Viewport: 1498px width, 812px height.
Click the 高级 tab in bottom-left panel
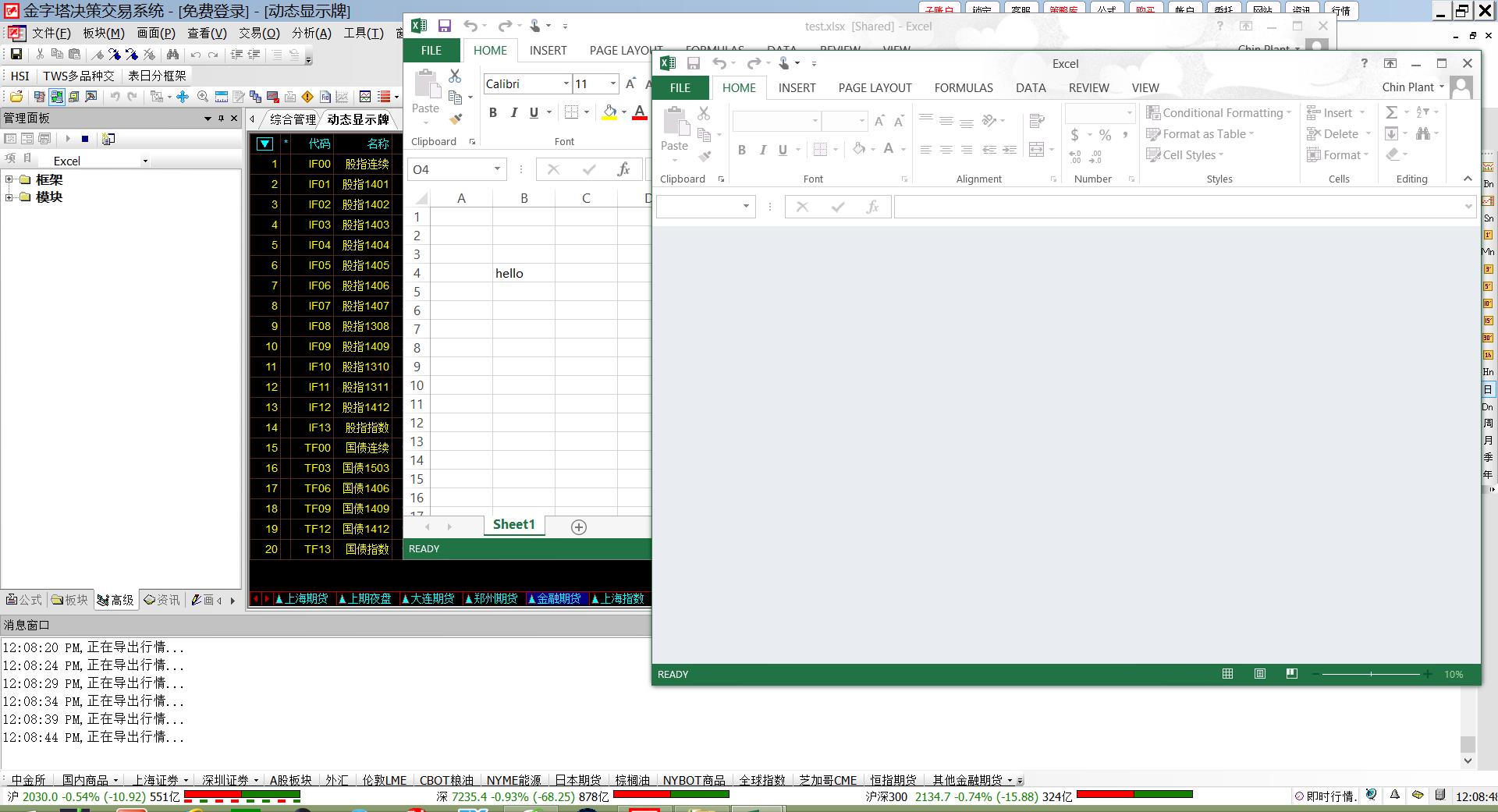point(115,600)
